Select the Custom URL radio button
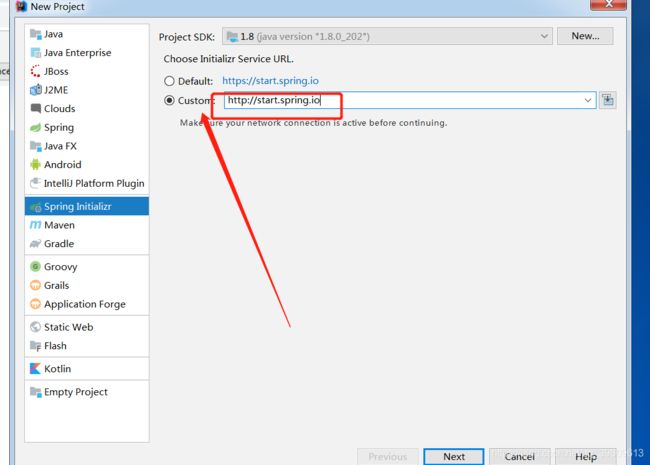This screenshot has height=465, width=650. [x=169, y=100]
